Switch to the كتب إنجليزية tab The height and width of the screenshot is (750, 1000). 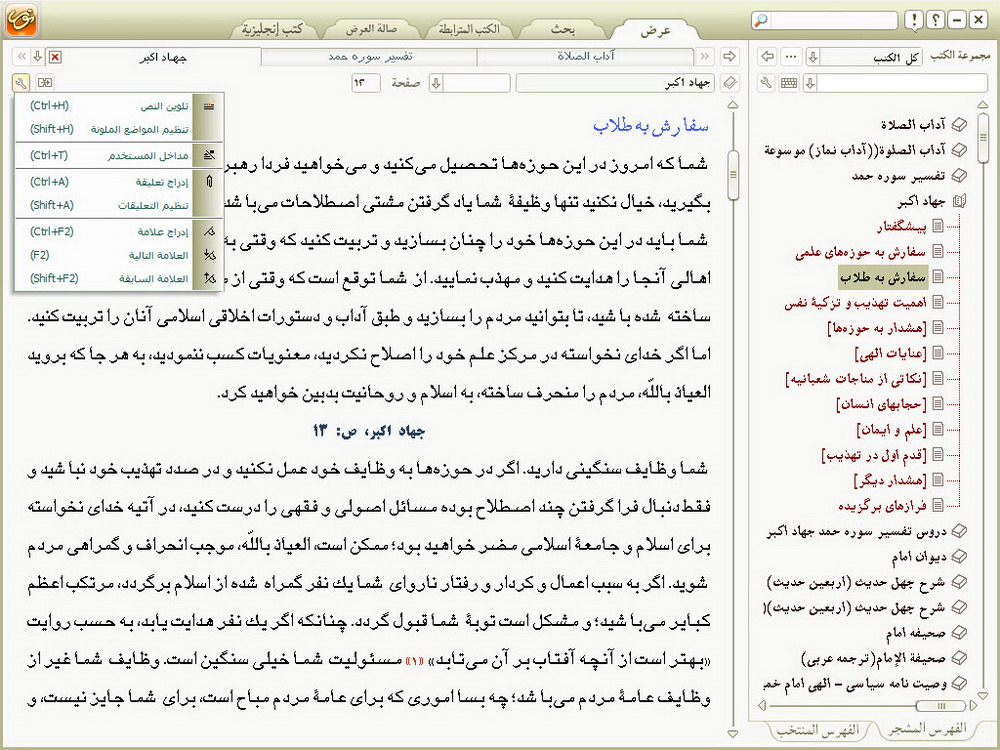point(272,29)
